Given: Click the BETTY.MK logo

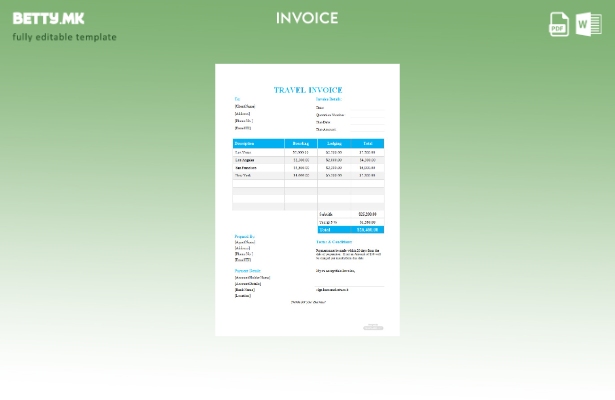Looking at the screenshot, I should [48, 18].
